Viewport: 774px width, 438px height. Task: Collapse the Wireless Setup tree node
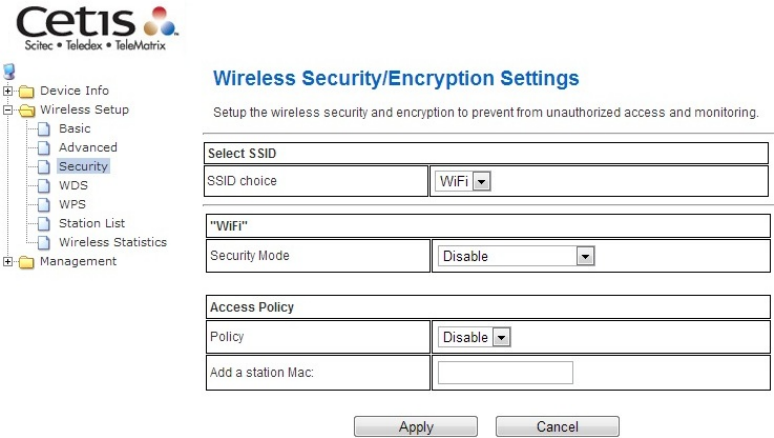(7, 110)
